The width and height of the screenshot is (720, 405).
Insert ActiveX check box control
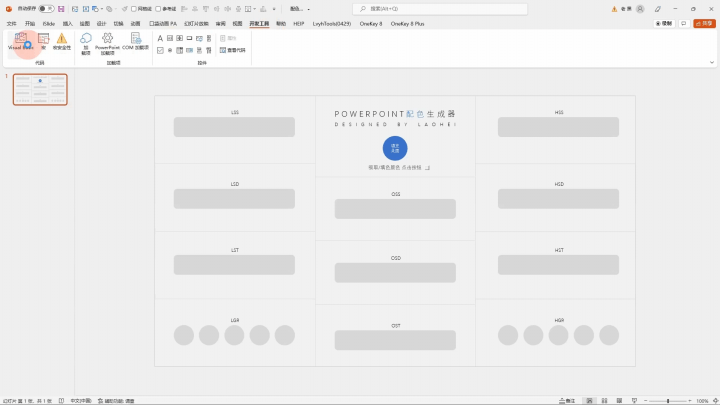click(x=160, y=50)
